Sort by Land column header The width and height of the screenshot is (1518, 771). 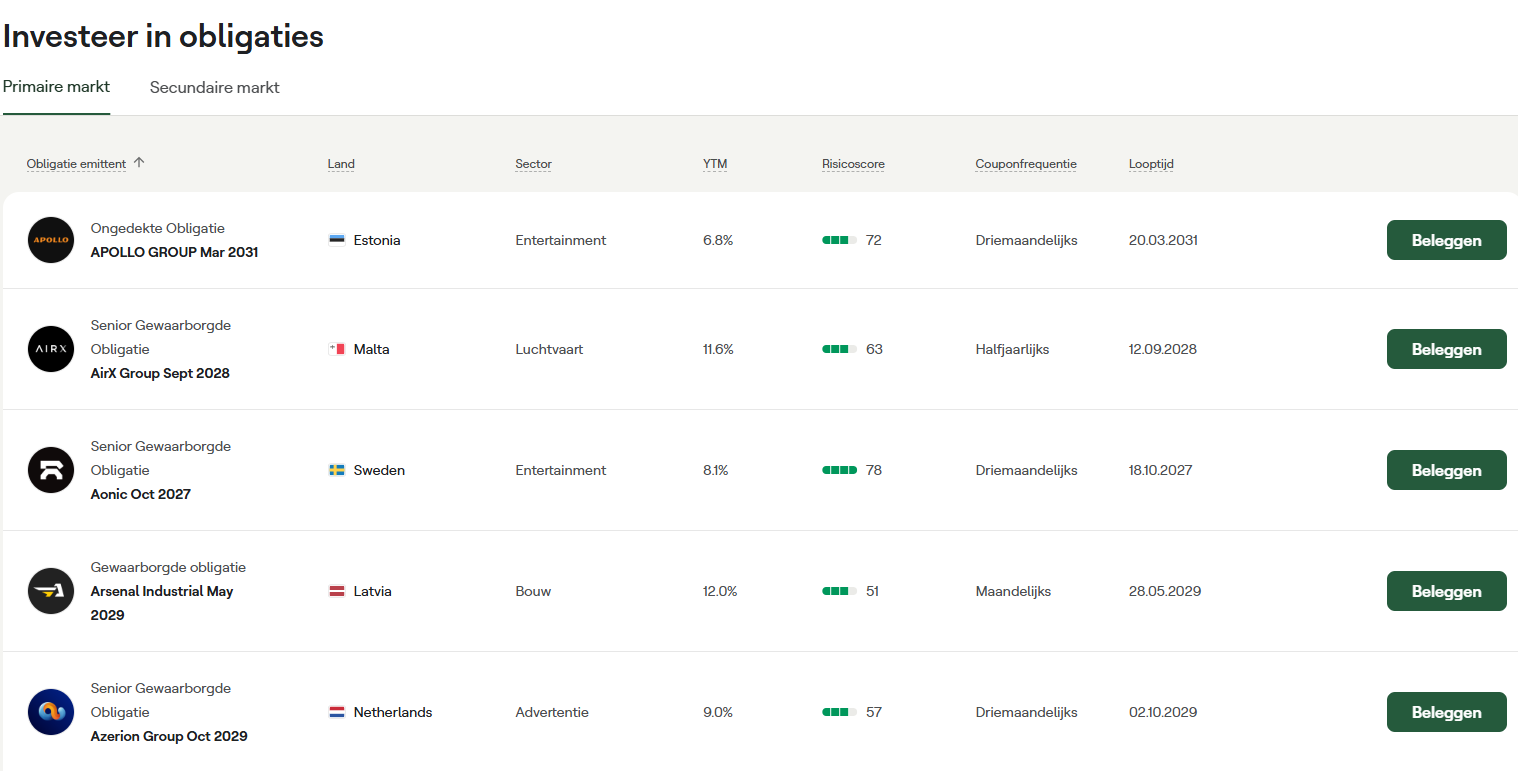click(x=341, y=164)
